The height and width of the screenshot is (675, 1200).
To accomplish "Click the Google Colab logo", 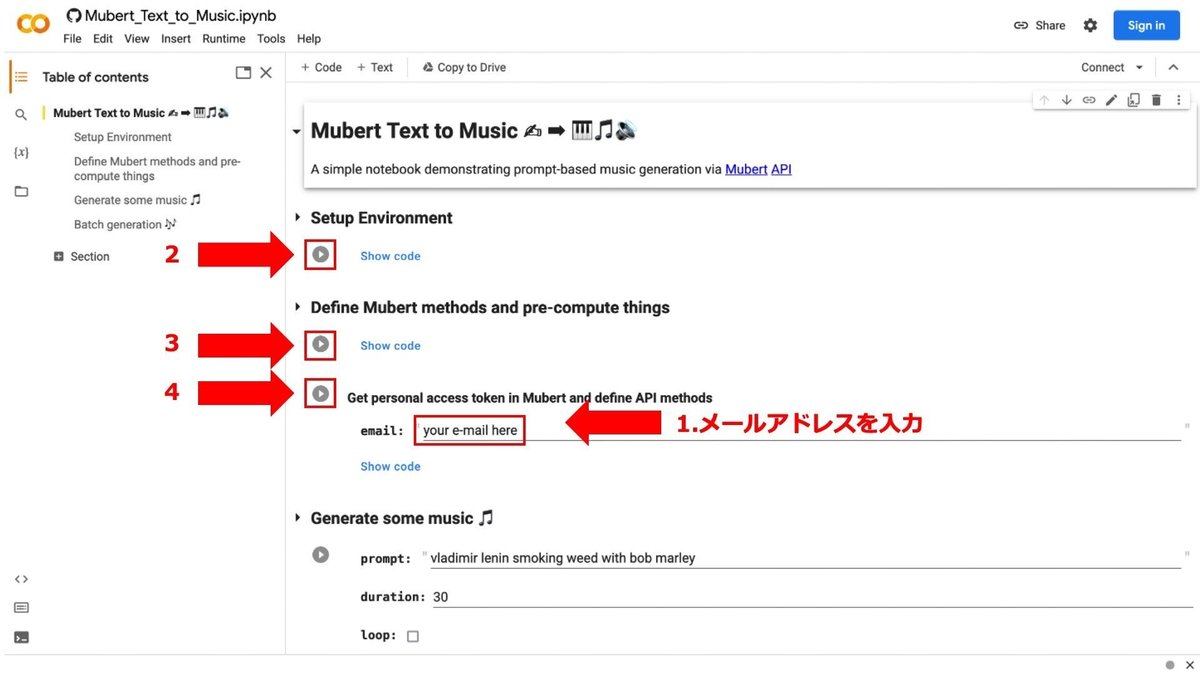I will [x=33, y=24].
